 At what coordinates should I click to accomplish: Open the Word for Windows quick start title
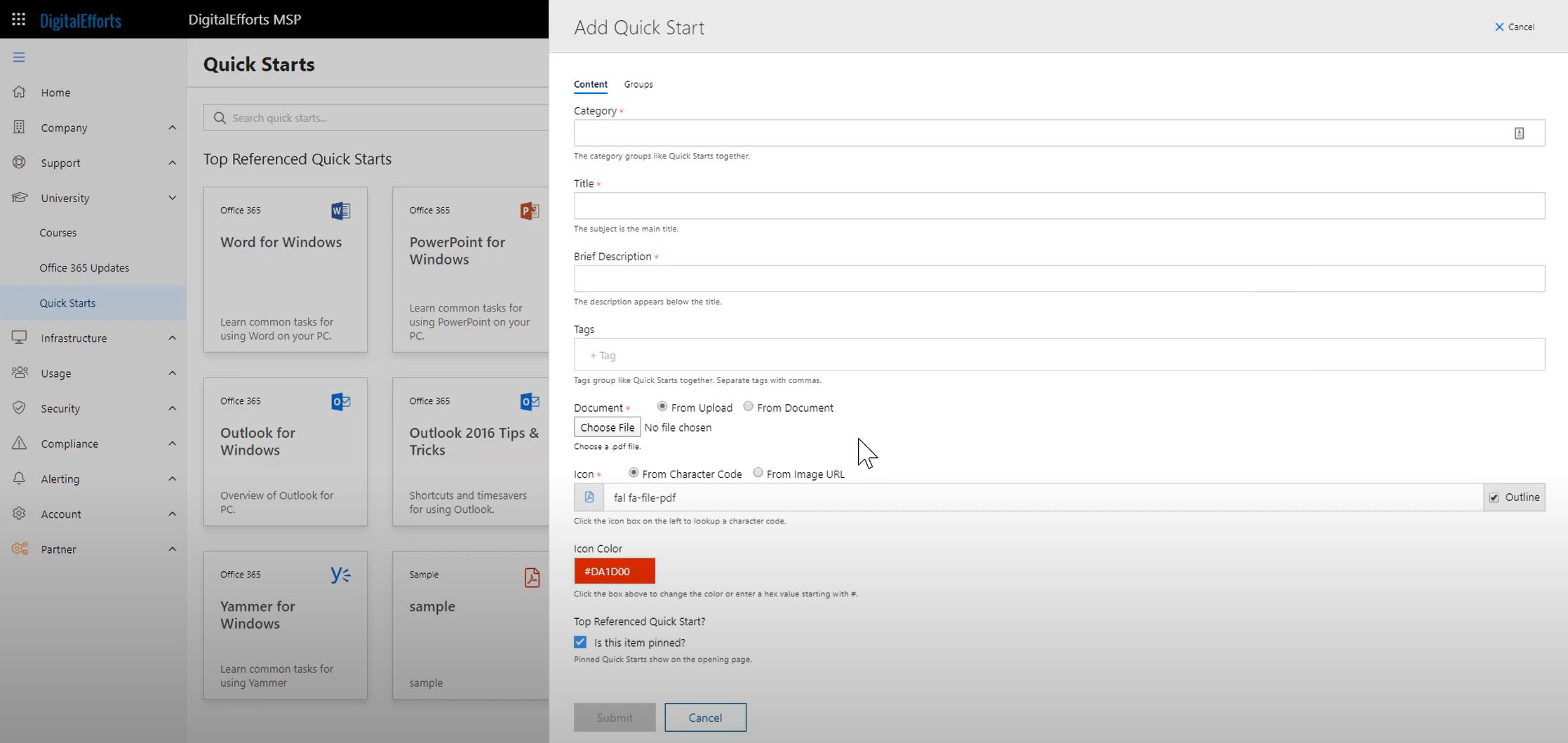click(x=281, y=241)
